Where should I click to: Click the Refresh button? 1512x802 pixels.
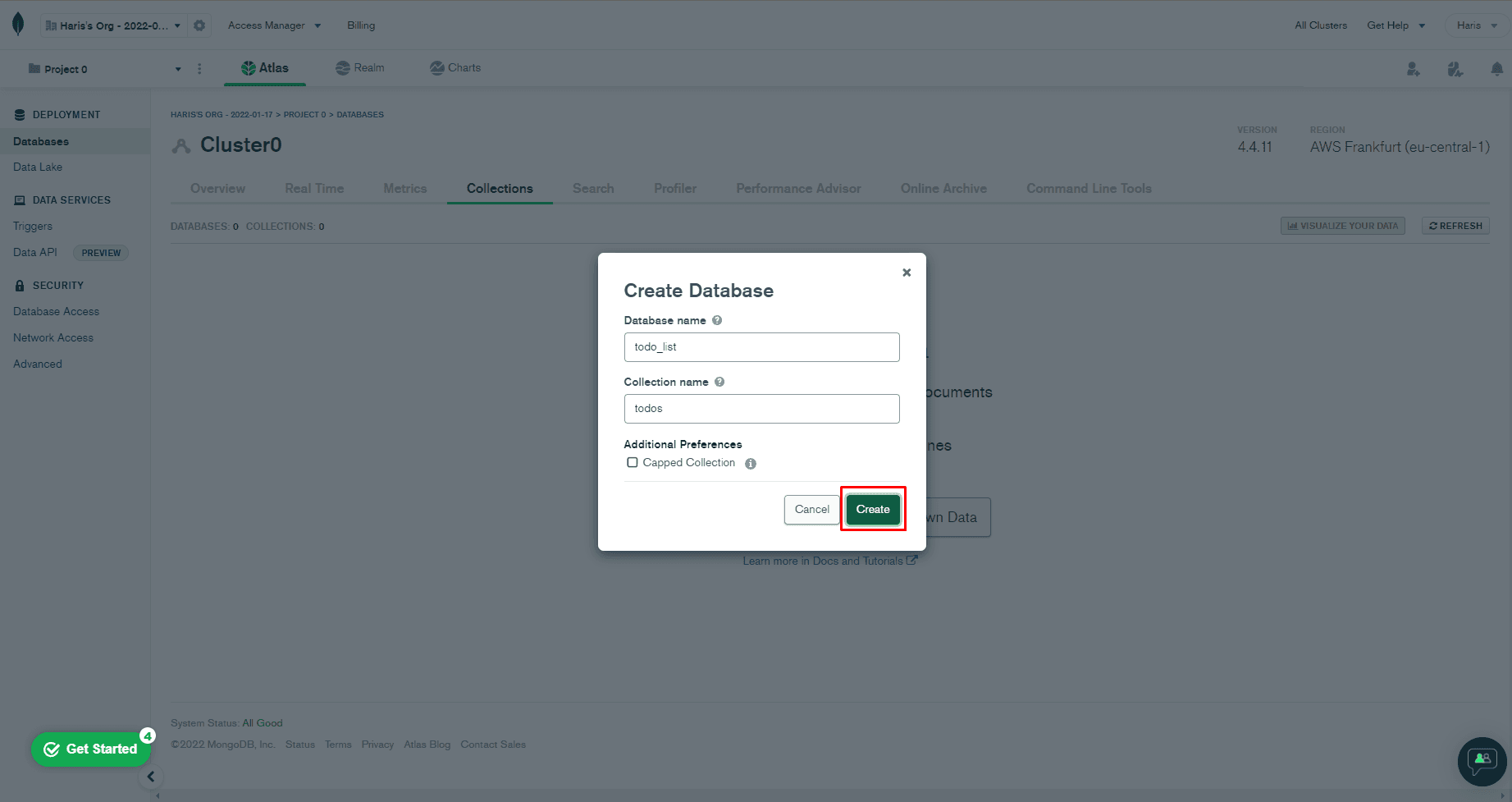point(1455,226)
